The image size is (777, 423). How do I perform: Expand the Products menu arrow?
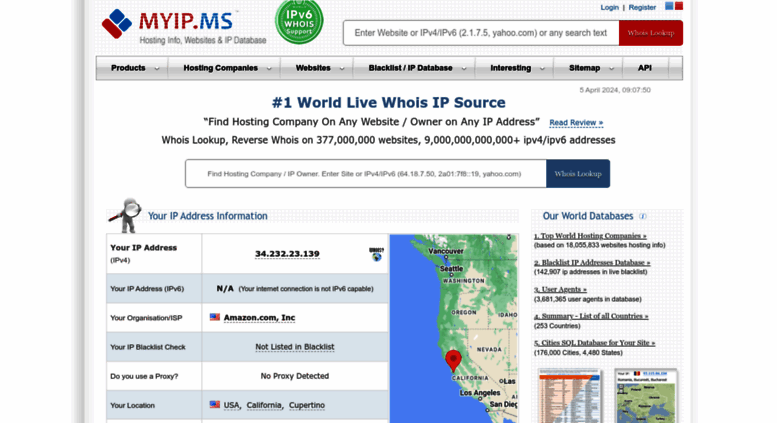[x=157, y=69]
